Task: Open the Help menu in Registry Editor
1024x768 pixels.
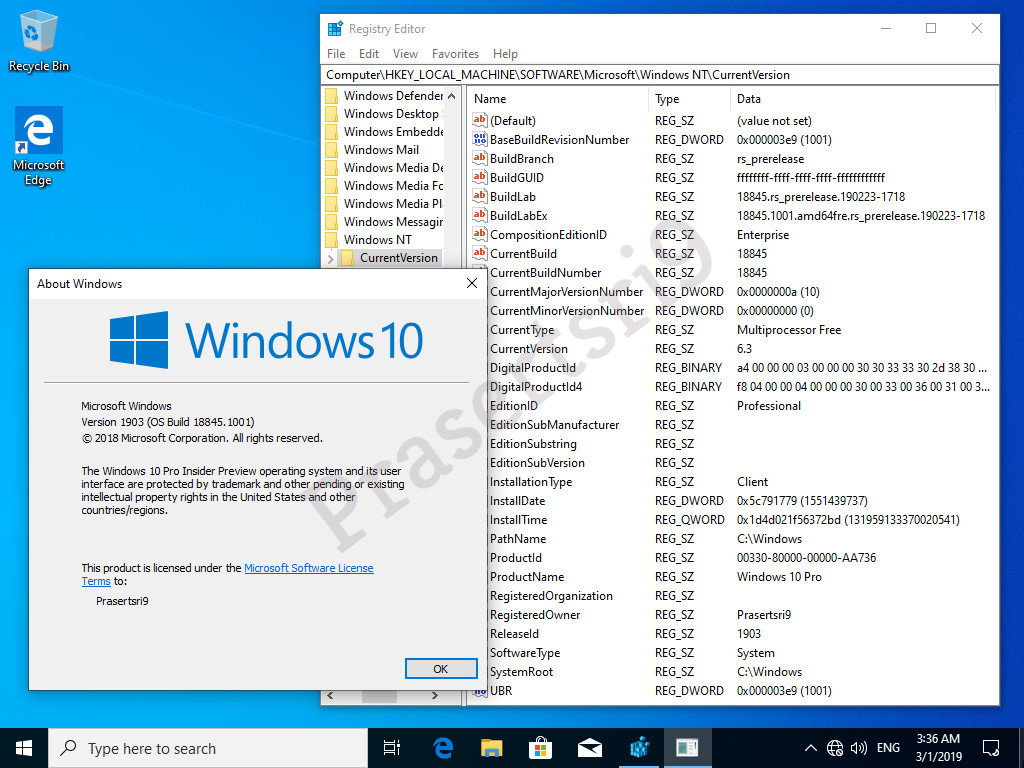Action: point(505,54)
